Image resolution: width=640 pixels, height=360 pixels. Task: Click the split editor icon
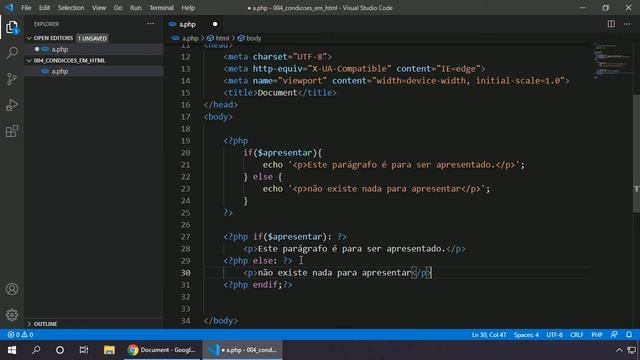click(x=611, y=24)
